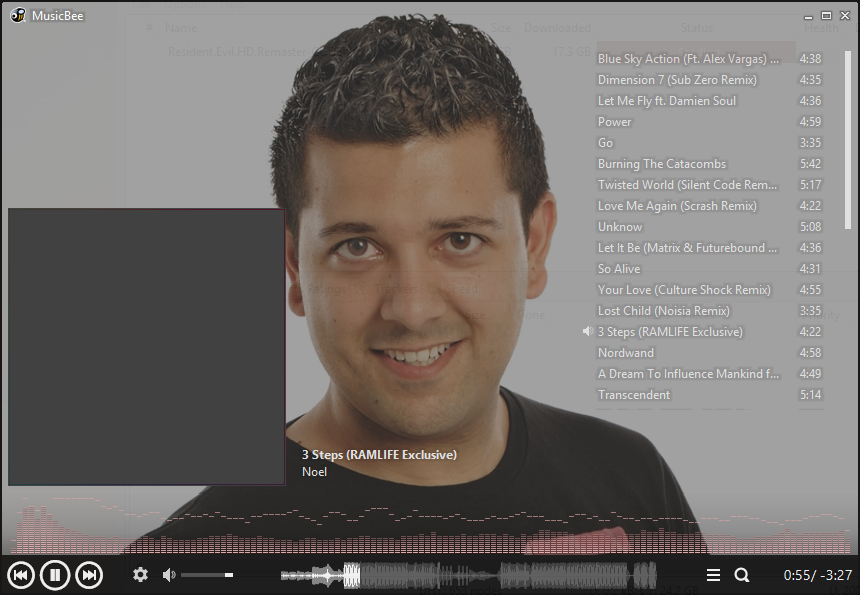Image resolution: width=860 pixels, height=595 pixels.
Task: Select the track named Power
Action: point(615,122)
